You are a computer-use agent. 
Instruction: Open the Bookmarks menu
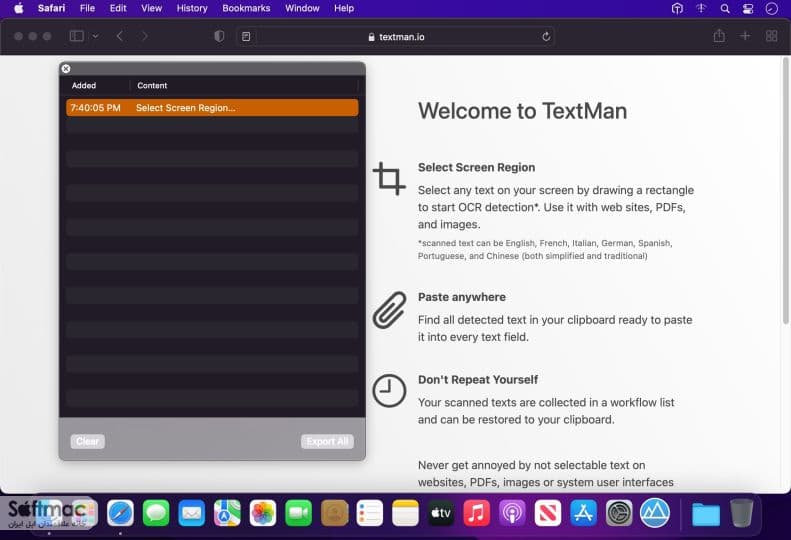[246, 8]
